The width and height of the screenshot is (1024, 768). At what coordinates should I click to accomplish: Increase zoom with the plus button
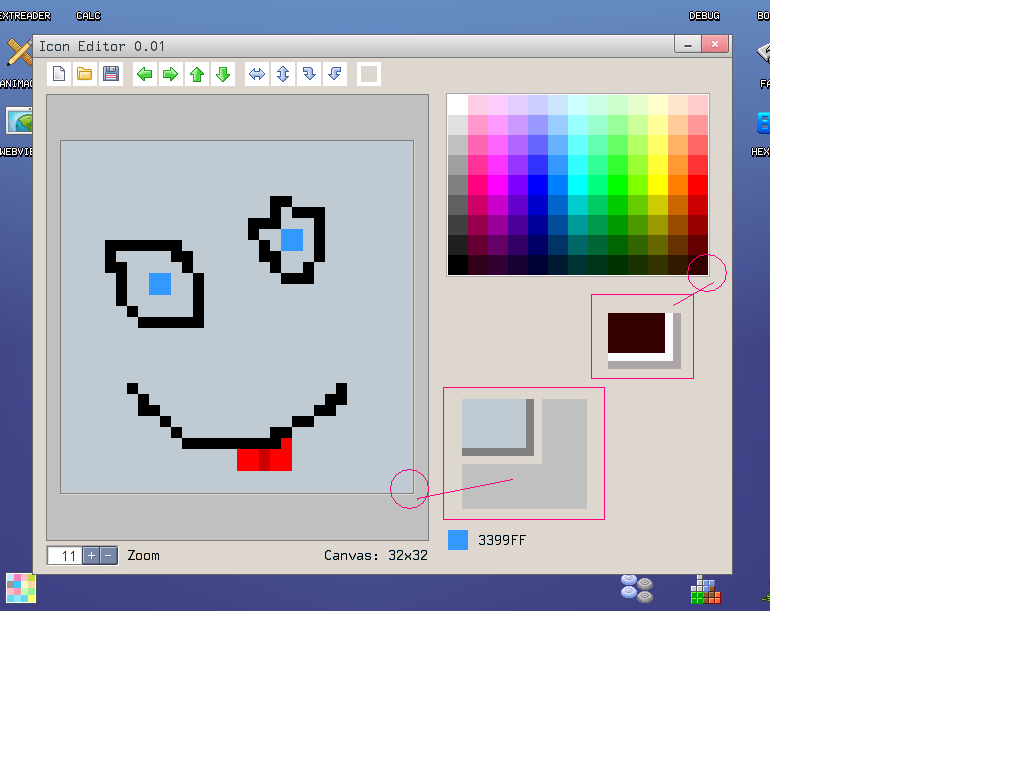tap(91, 555)
